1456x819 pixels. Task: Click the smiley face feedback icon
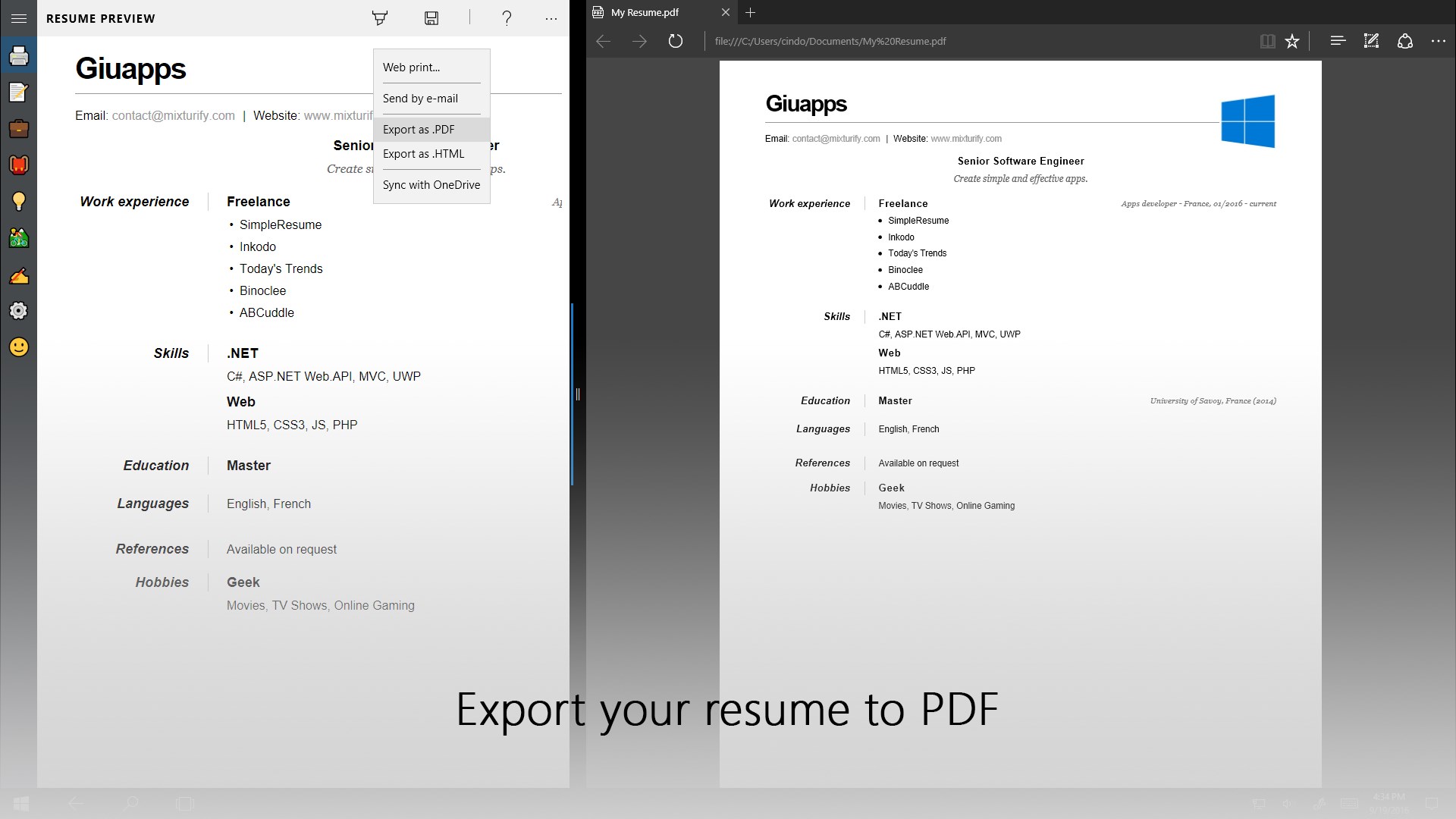click(18, 347)
